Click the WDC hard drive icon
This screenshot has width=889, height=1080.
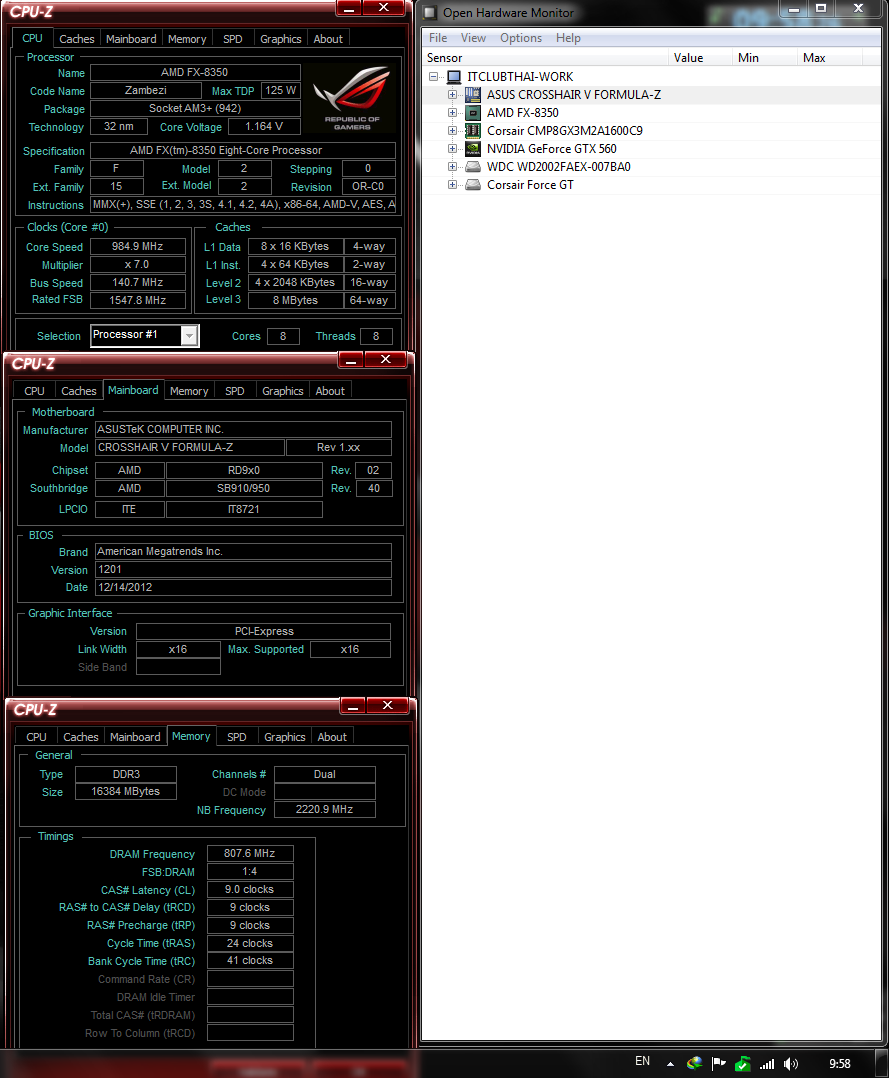click(x=472, y=166)
